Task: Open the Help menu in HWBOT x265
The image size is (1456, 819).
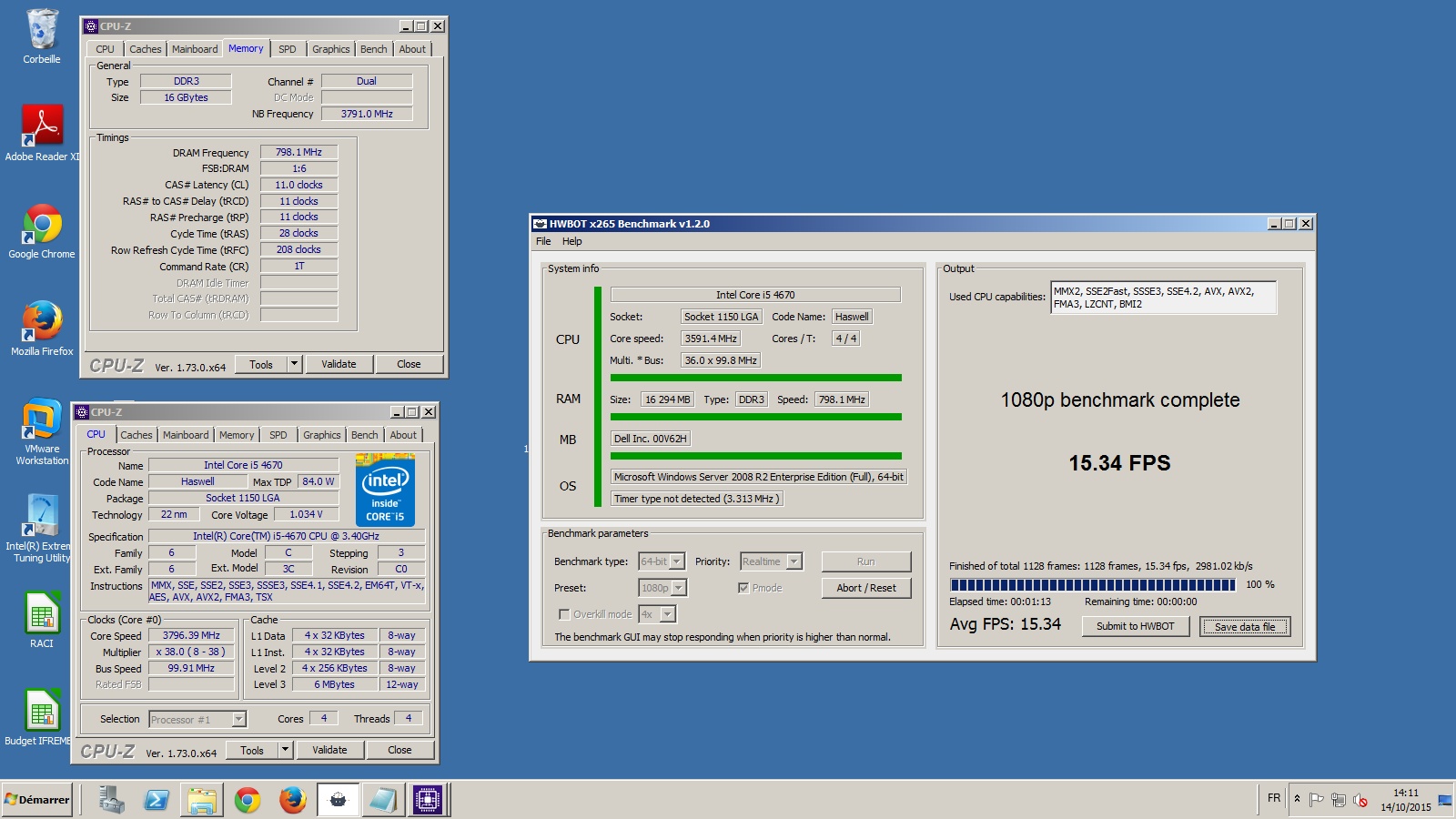Action: (572, 242)
